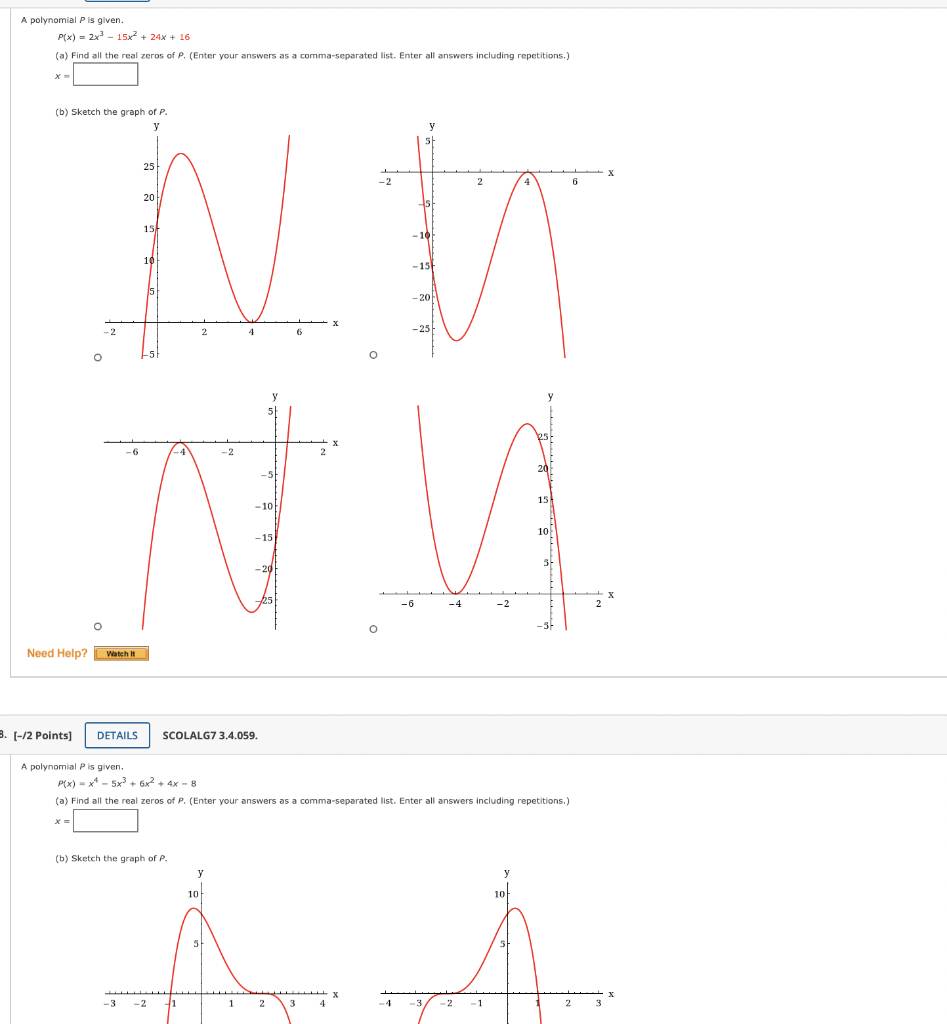Open DETAILS for problem 3.4.059
This screenshot has height=1024, width=947.
(x=117, y=735)
